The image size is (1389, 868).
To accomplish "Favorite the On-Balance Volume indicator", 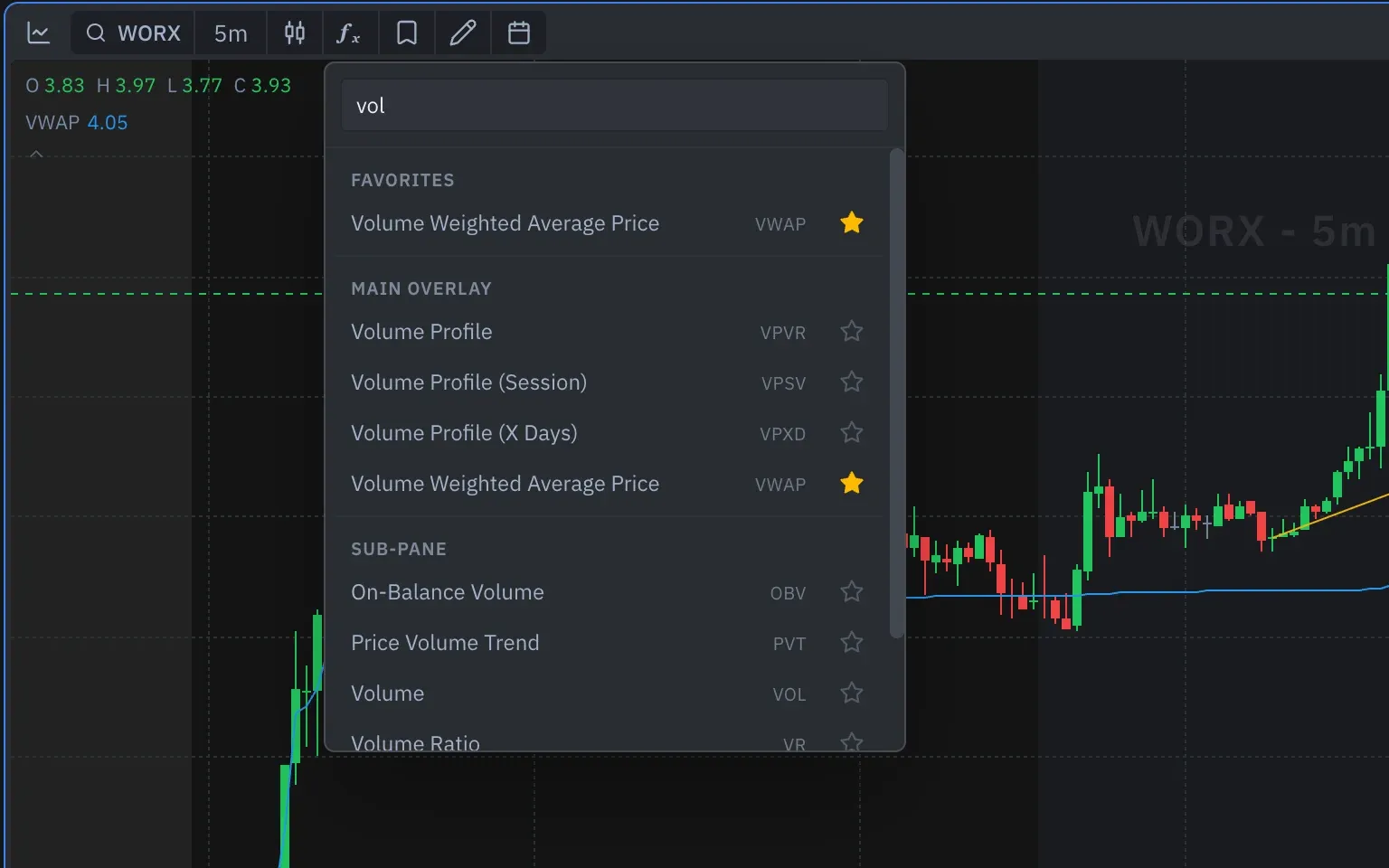I will tap(852, 591).
